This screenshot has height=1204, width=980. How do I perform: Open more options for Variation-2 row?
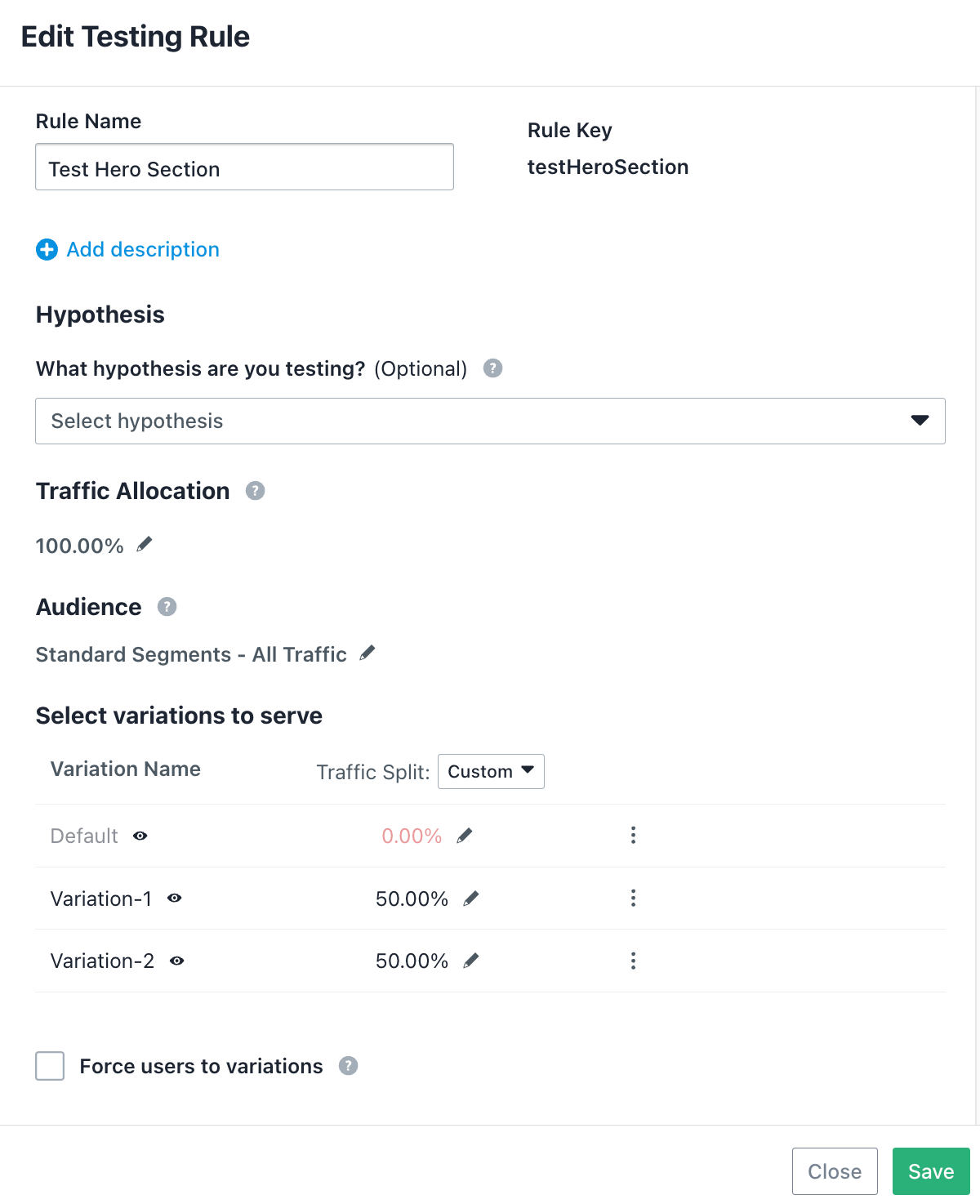pyautogui.click(x=633, y=961)
